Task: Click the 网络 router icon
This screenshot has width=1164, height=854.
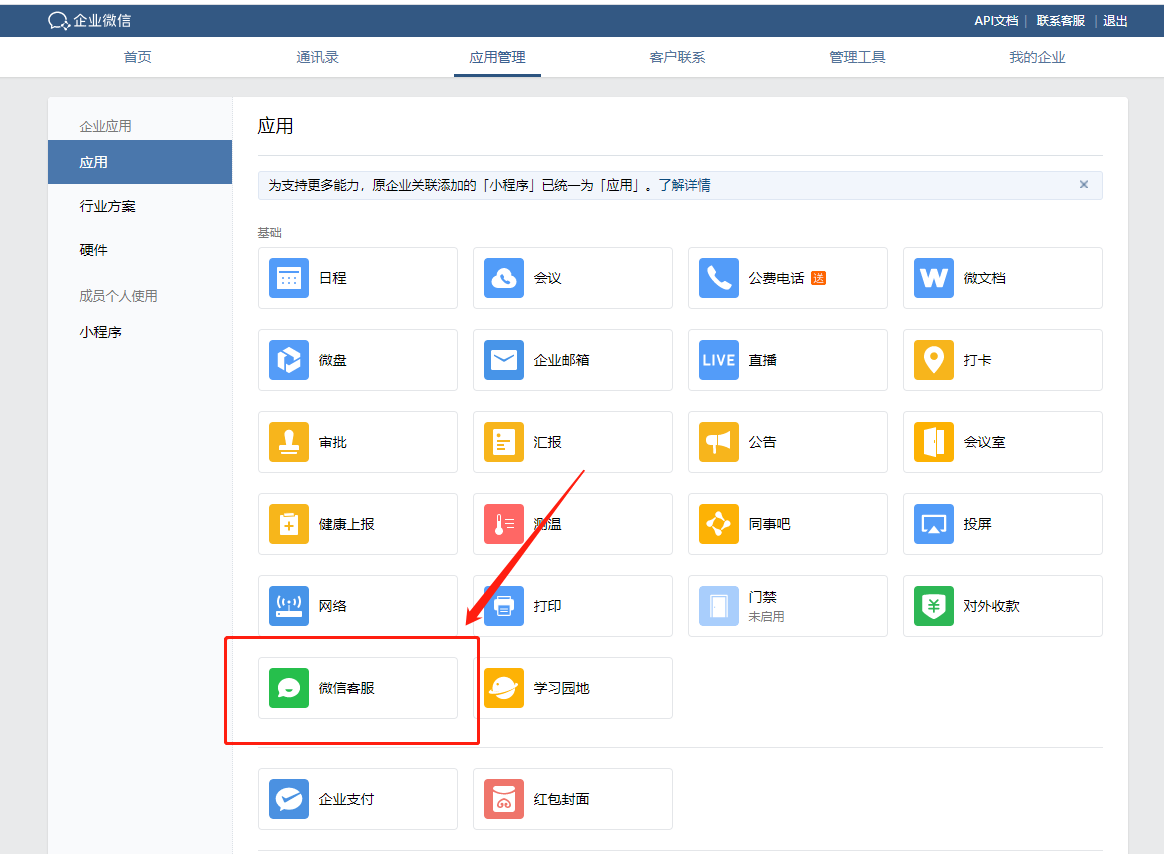Action: pos(289,606)
